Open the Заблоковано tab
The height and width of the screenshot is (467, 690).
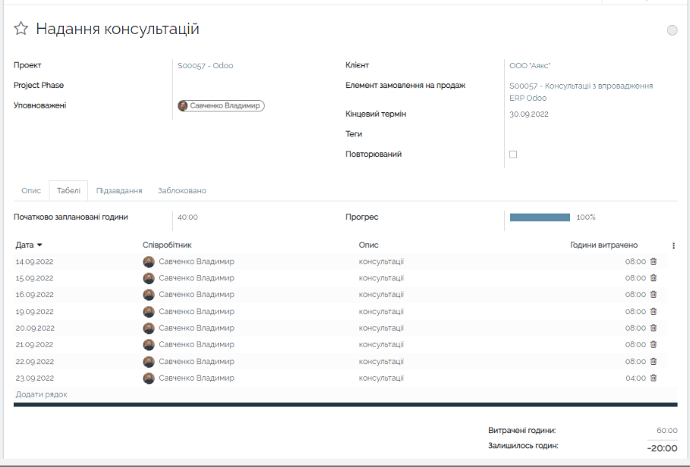pyautogui.click(x=181, y=190)
